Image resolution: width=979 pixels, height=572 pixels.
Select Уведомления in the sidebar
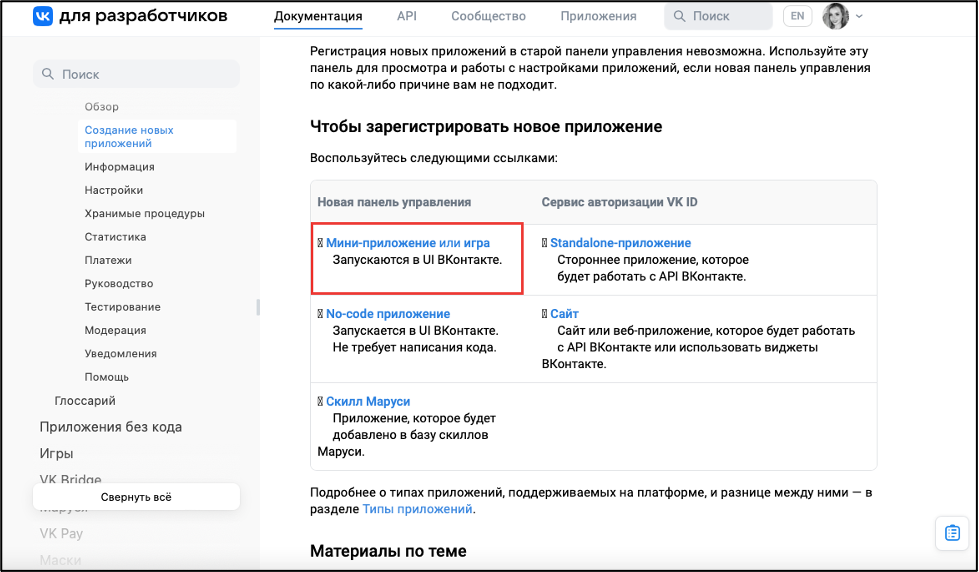pyautogui.click(x=121, y=353)
